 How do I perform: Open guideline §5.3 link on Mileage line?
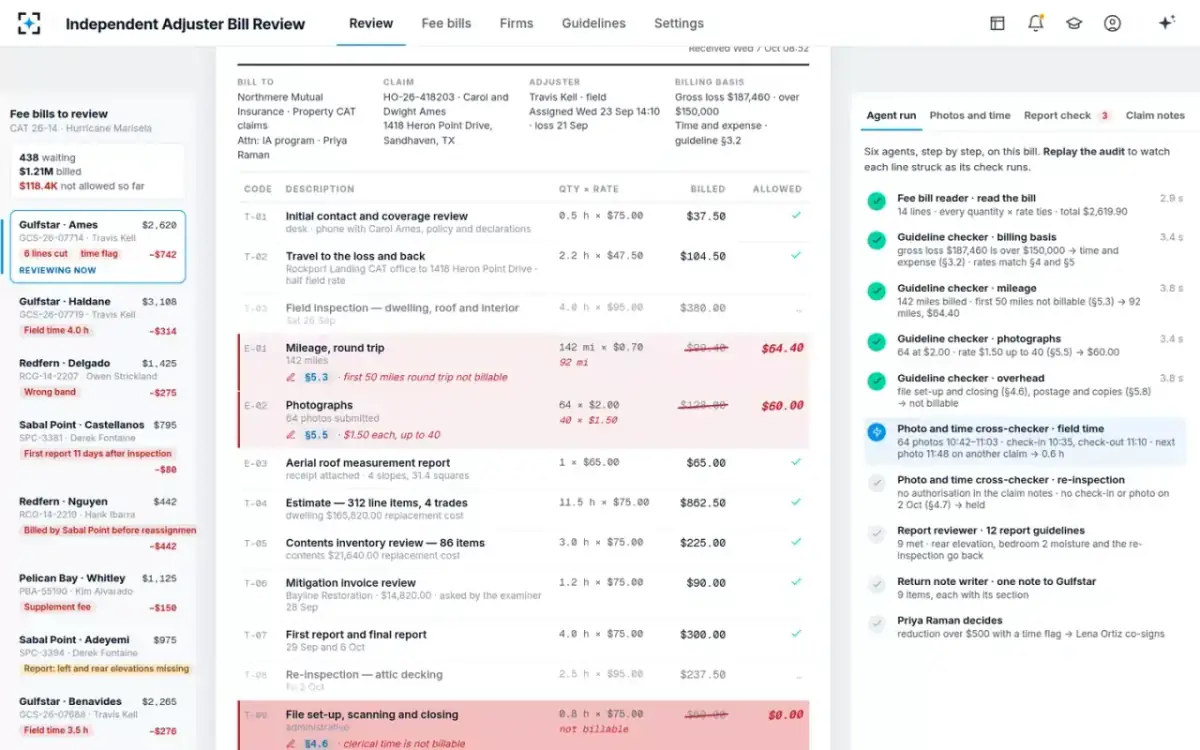[x=317, y=378]
